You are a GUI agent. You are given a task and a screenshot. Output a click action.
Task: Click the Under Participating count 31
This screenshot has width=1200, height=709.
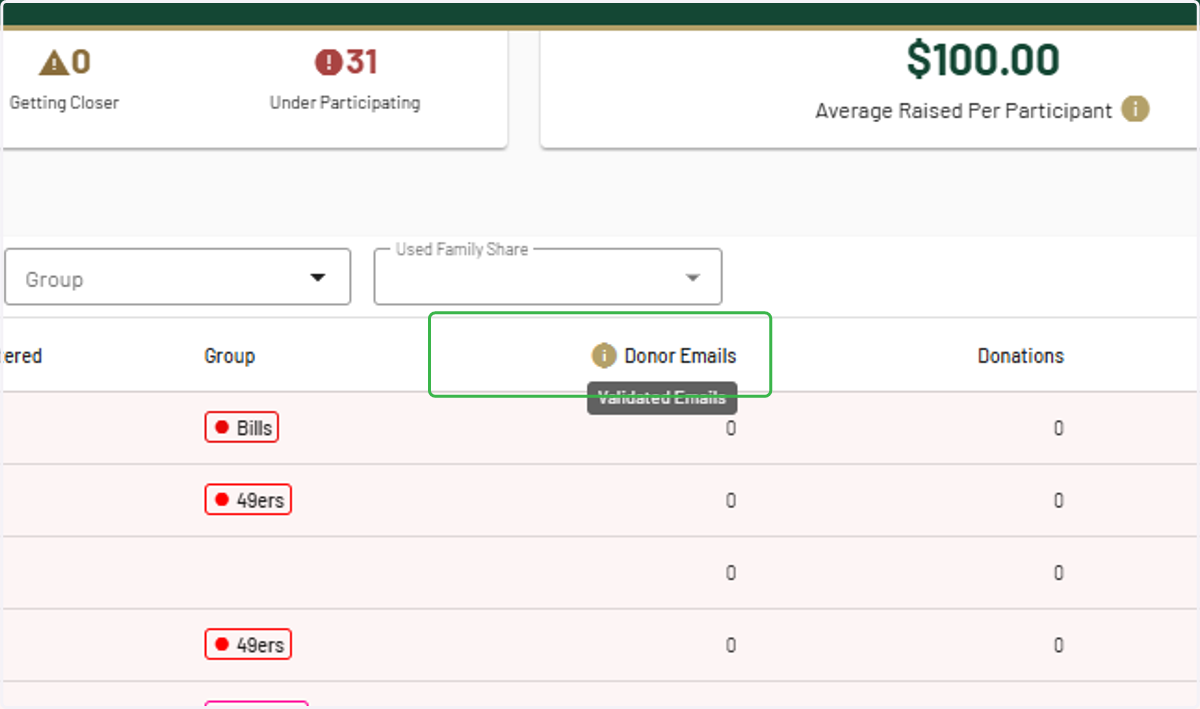361,63
